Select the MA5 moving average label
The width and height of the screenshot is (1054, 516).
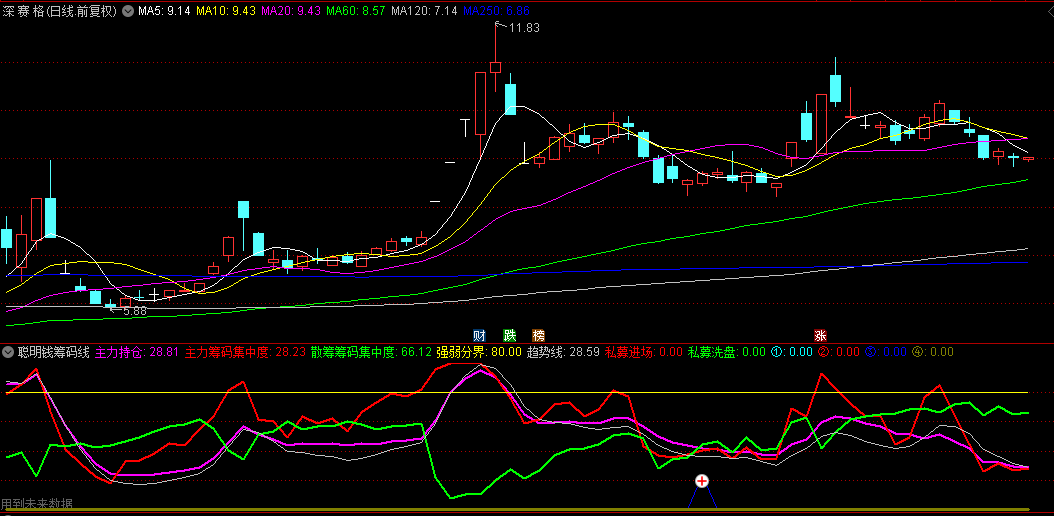pos(164,11)
